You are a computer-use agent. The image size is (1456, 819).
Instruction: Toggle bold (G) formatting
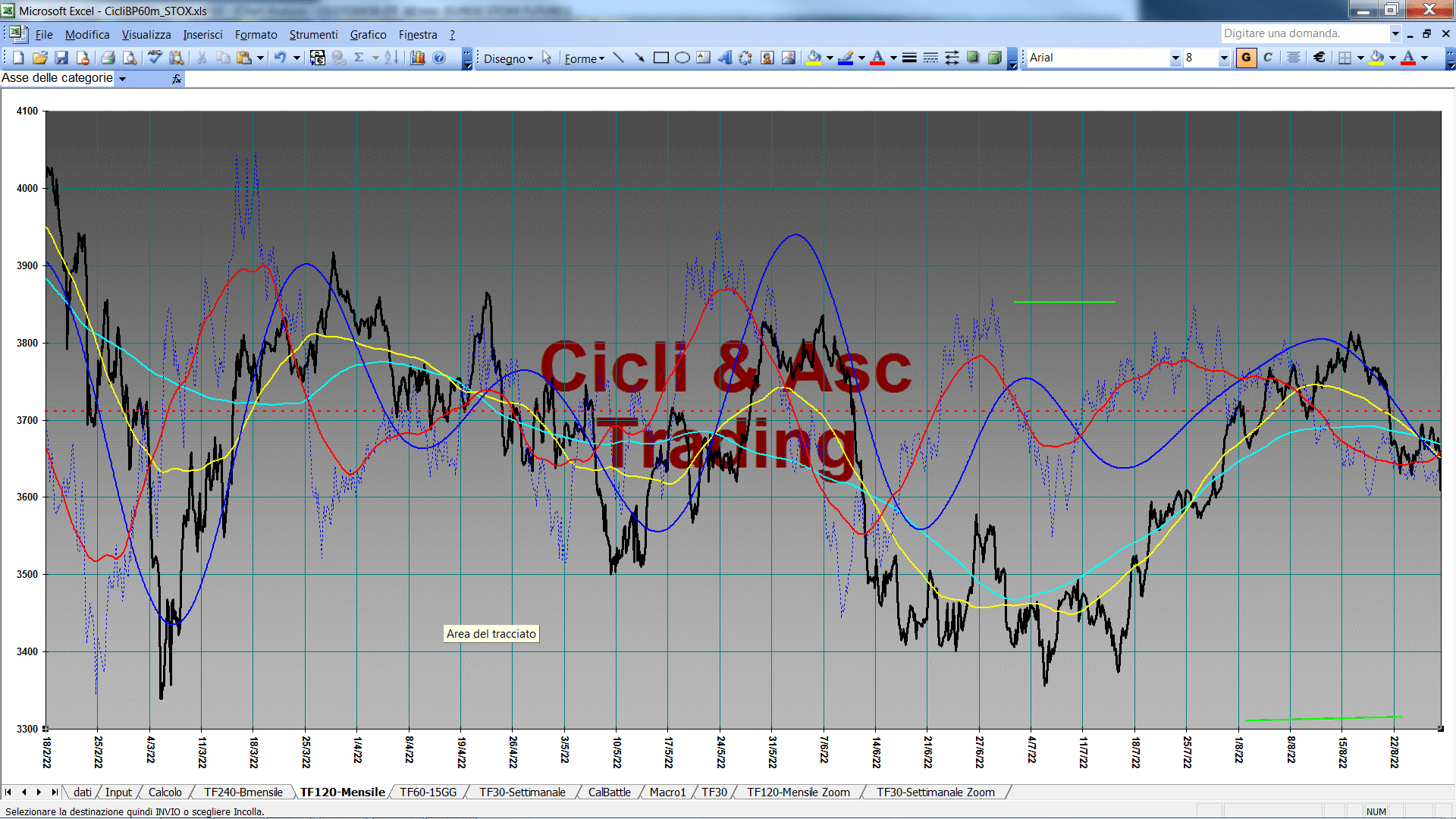pos(1246,58)
